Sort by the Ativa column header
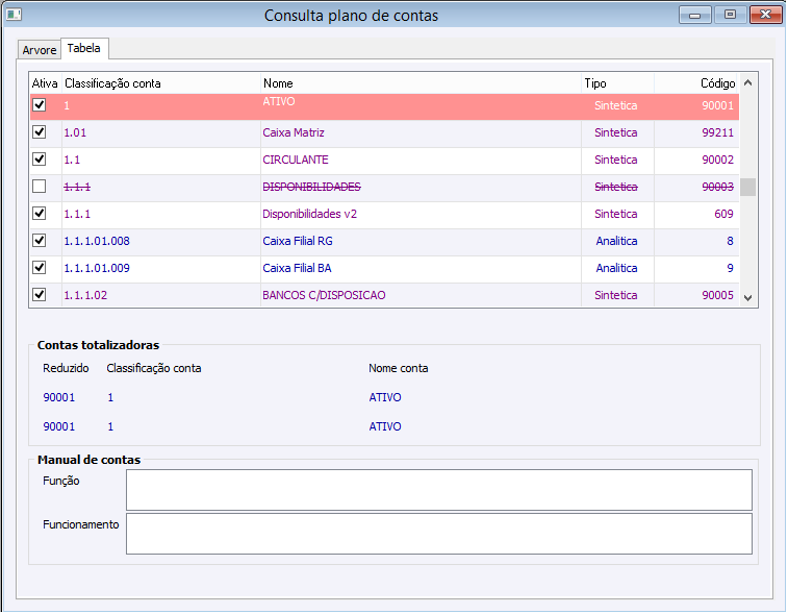 click(x=45, y=83)
